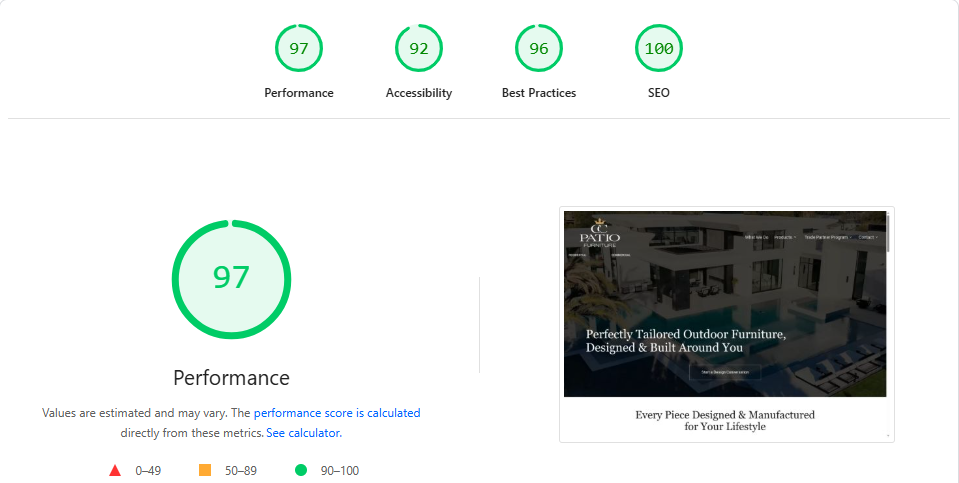Viewport: 959px width, 483px height.
Task: Open the SEO score gauge
Action: pyautogui.click(x=659, y=48)
